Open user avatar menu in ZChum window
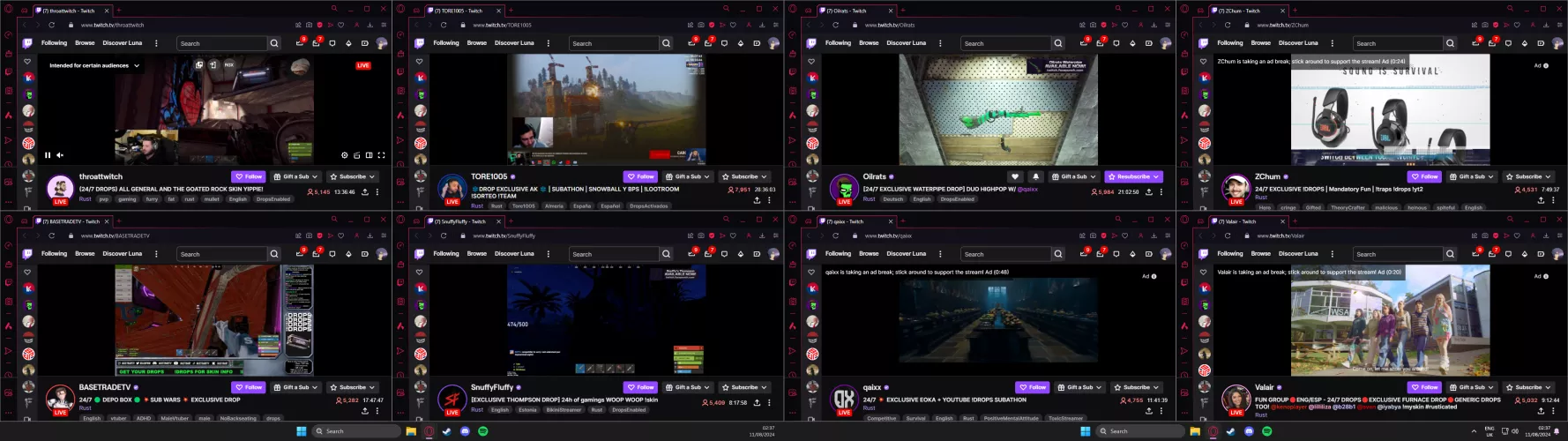This screenshot has height=441, width=1568. tap(1558, 43)
